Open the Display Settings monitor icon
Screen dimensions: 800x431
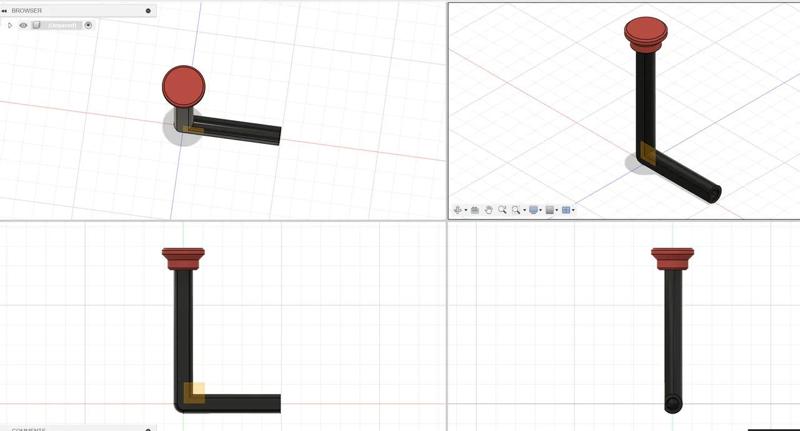point(533,210)
